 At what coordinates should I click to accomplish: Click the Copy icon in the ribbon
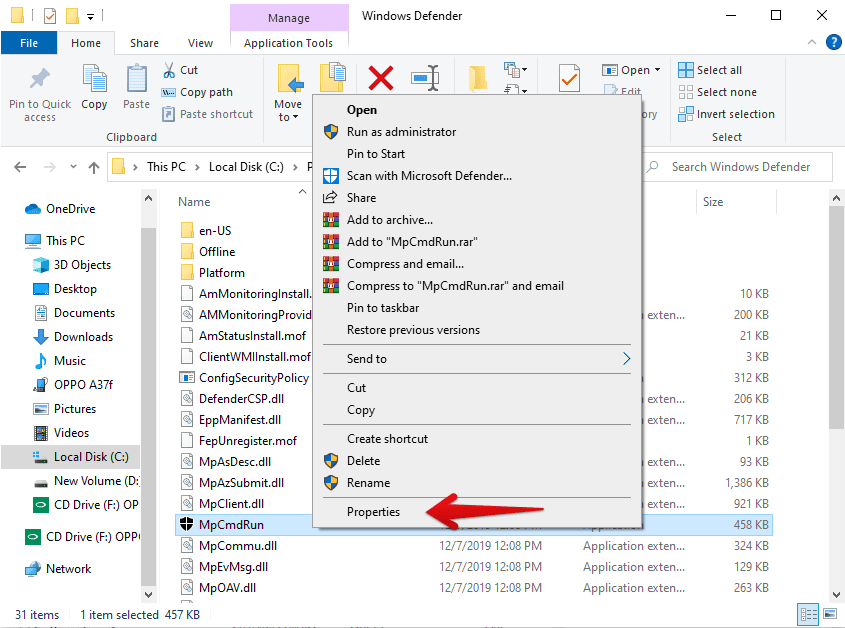[94, 79]
